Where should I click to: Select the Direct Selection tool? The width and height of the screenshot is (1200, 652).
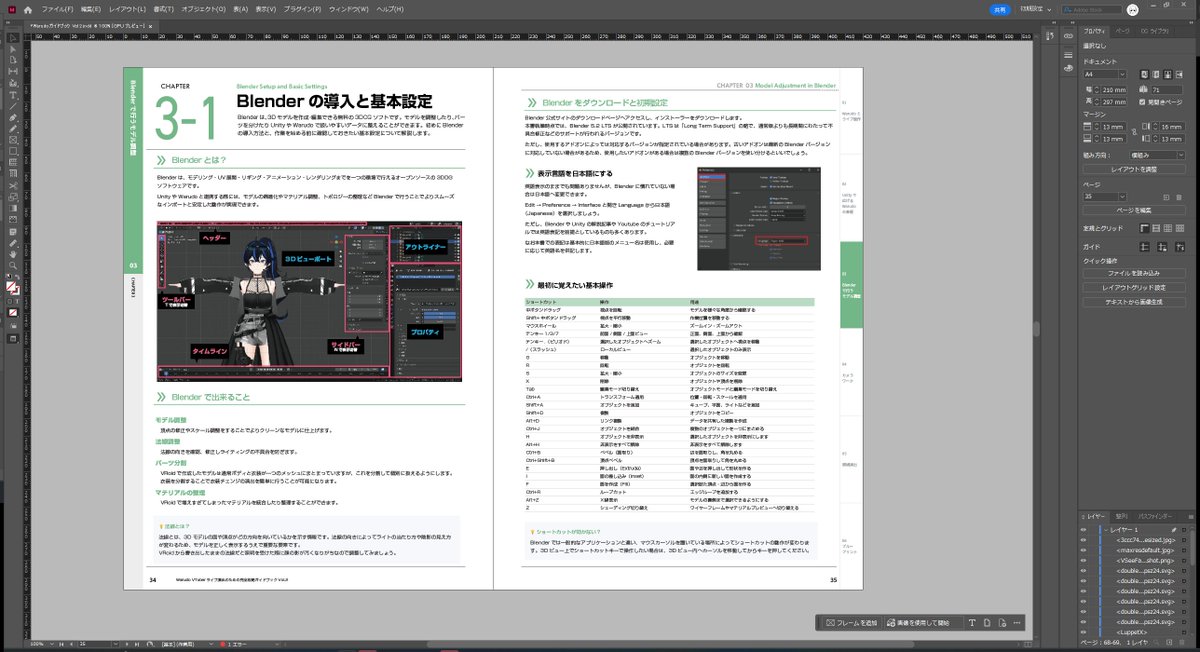coord(14,50)
